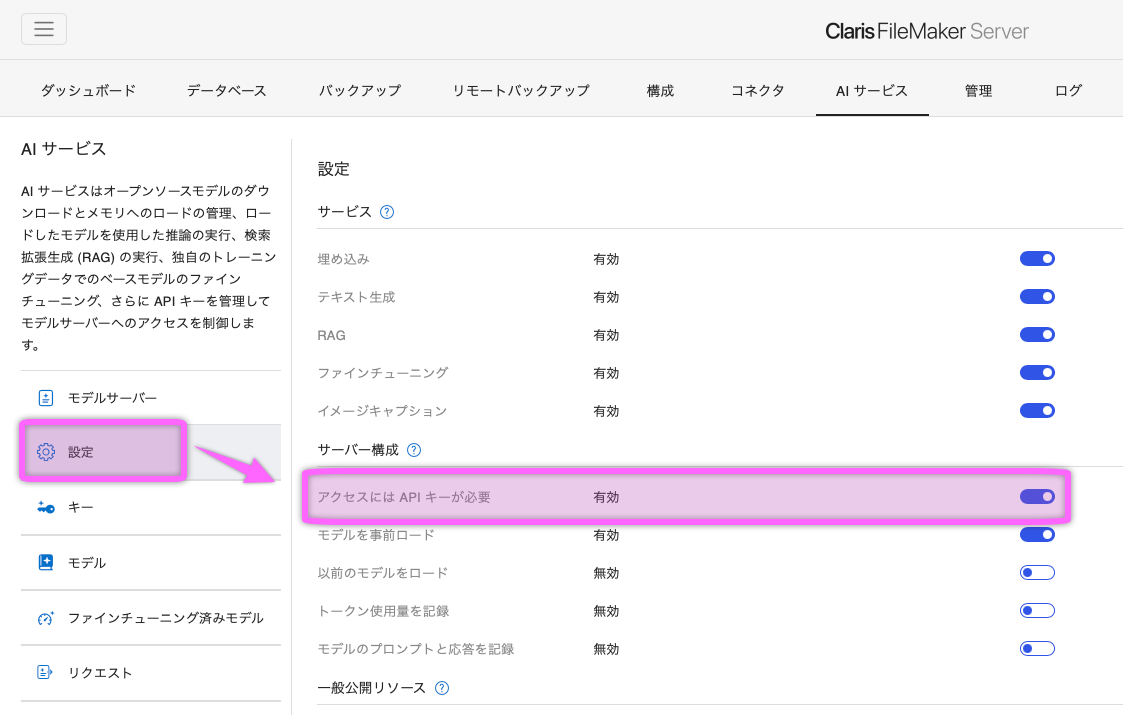Click the 設定 gear icon
This screenshot has height=715, width=1123.
point(46,452)
